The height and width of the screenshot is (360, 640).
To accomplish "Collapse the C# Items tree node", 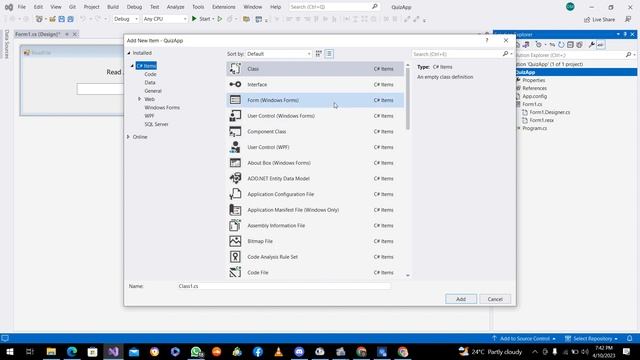I will pos(132,66).
